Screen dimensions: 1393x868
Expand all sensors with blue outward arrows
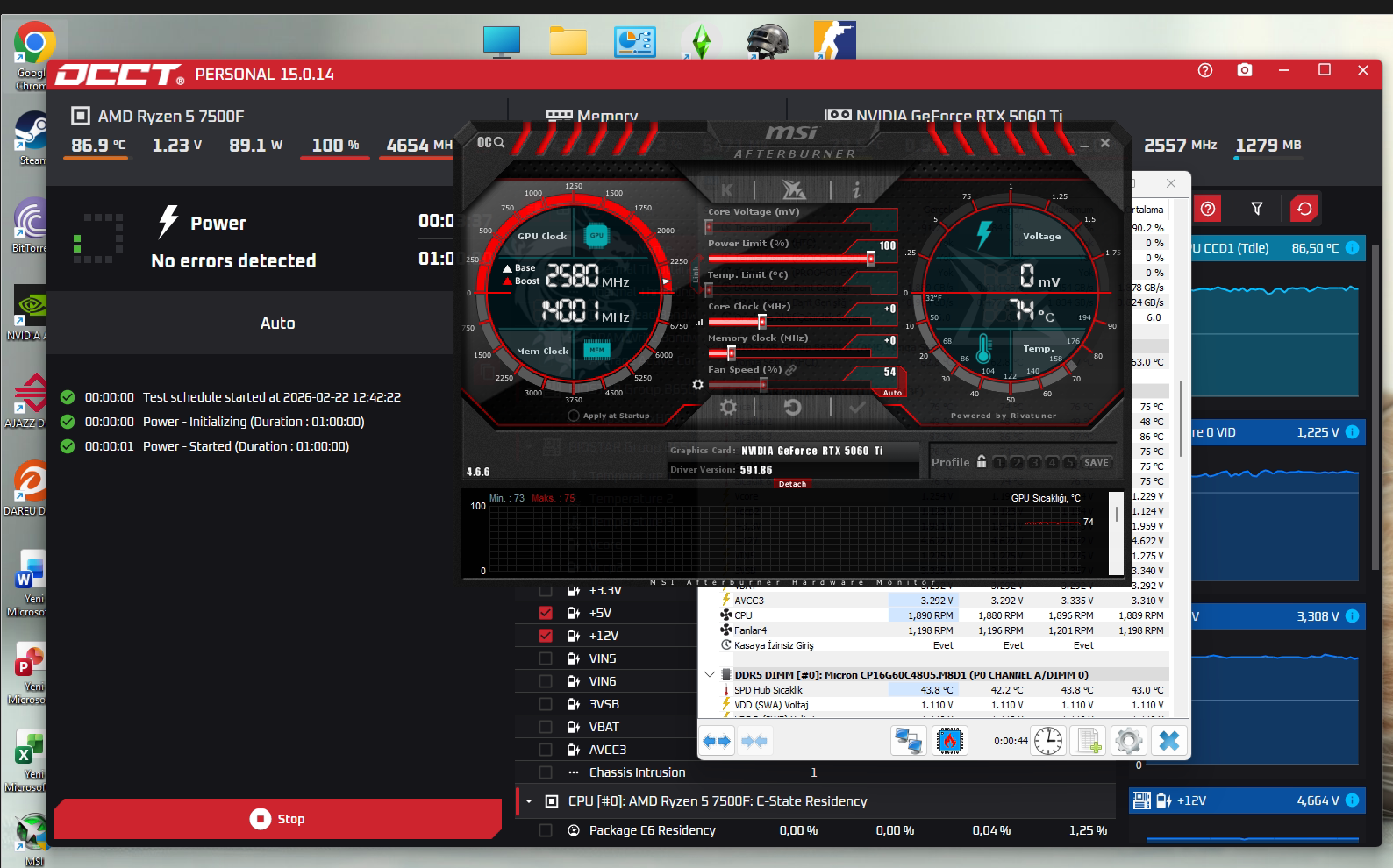(717, 742)
